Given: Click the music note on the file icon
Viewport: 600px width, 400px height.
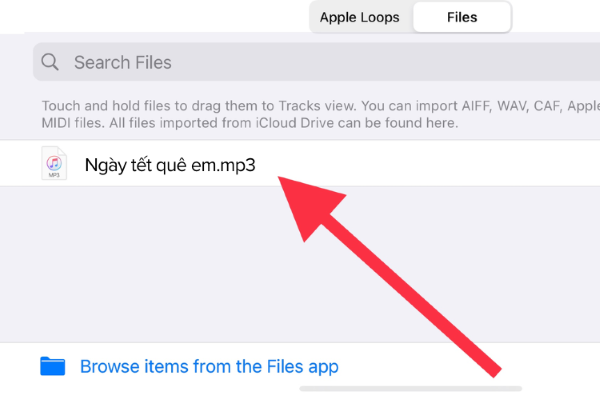Looking at the screenshot, I should 53,159.
